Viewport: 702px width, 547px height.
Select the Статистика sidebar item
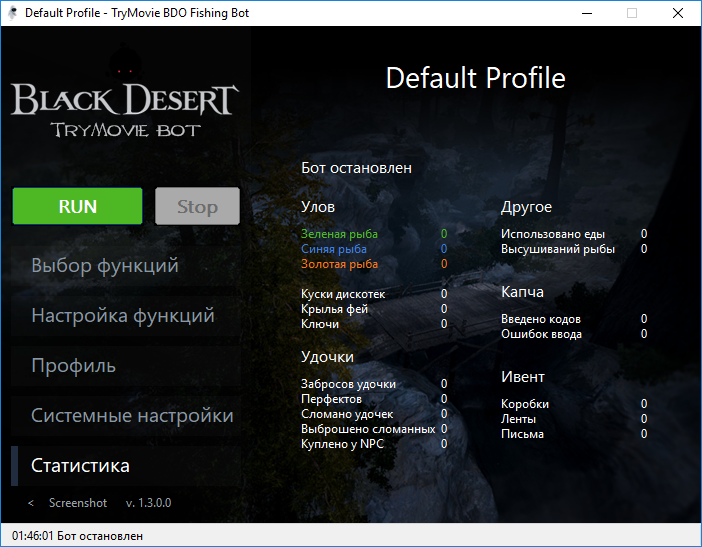126,466
